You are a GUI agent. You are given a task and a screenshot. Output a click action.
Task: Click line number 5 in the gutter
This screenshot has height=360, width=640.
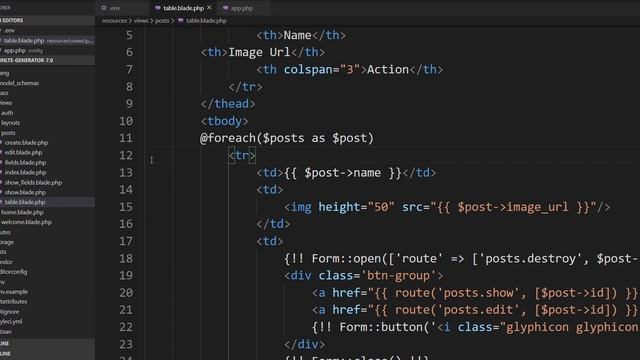tap(129, 36)
